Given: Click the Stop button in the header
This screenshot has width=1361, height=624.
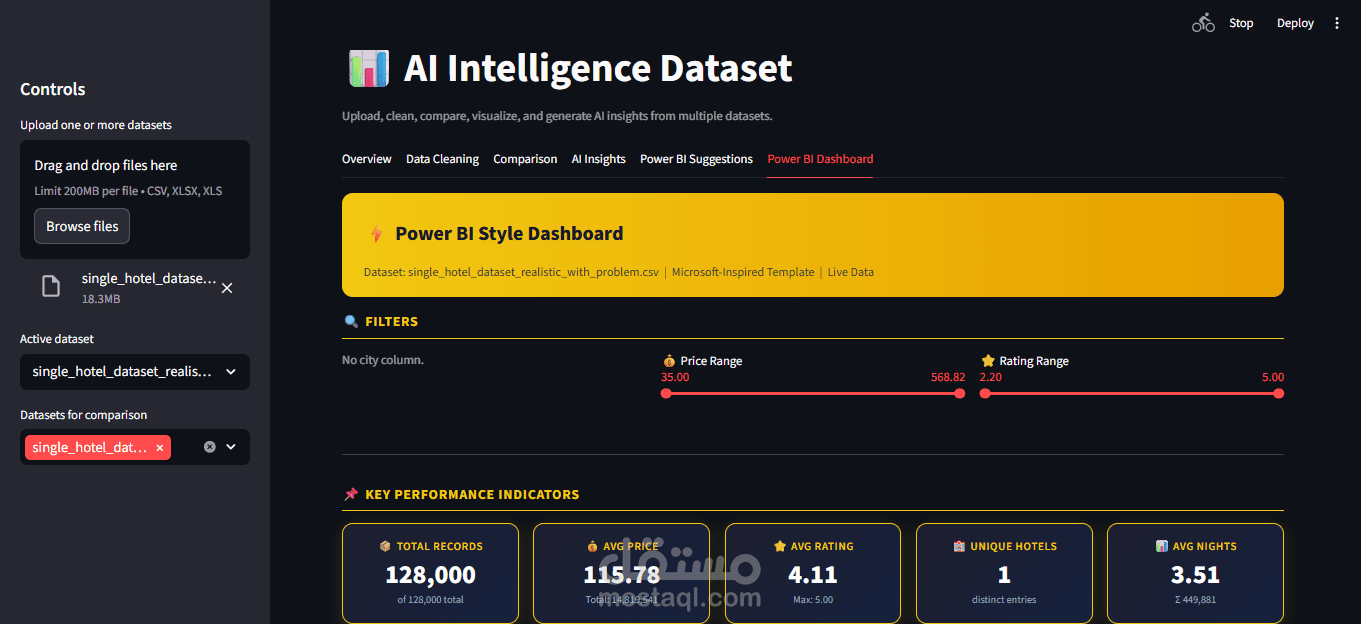Looking at the screenshot, I should pyautogui.click(x=1241, y=23).
